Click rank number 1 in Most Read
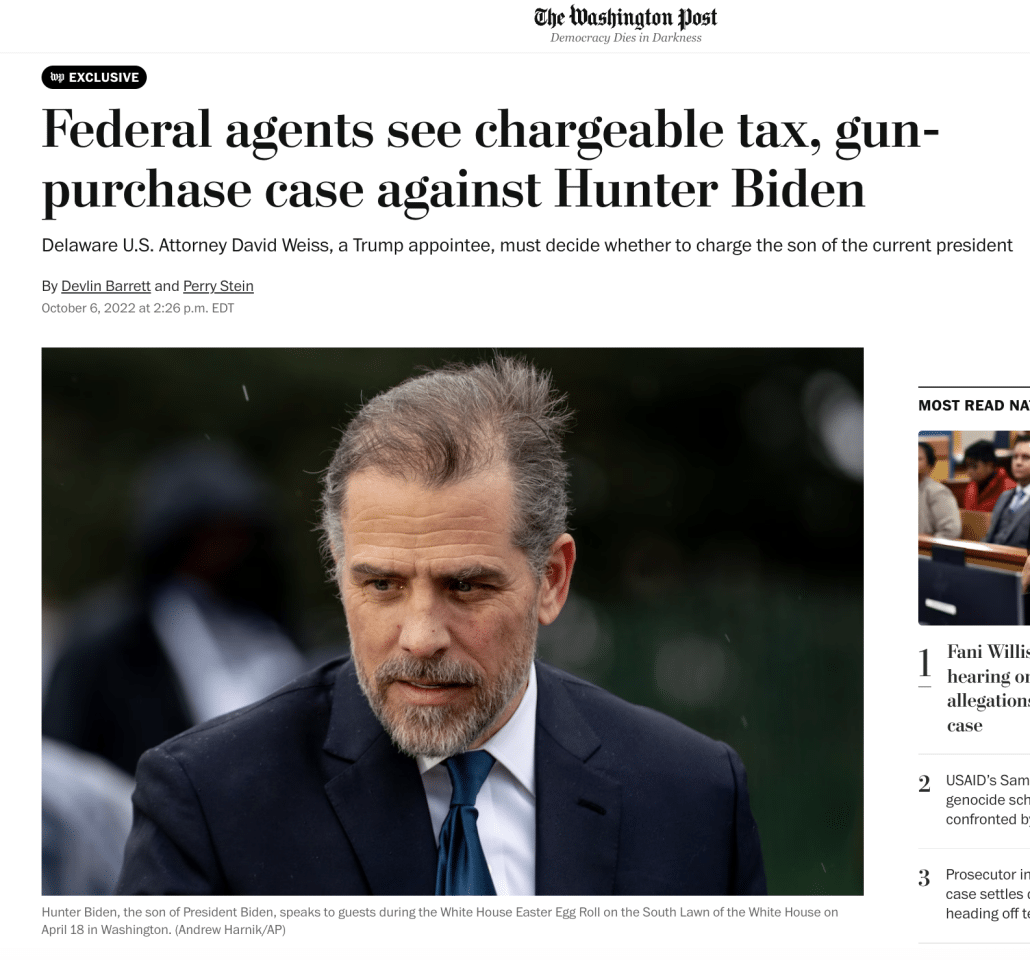The image size is (1030, 960). click(924, 663)
